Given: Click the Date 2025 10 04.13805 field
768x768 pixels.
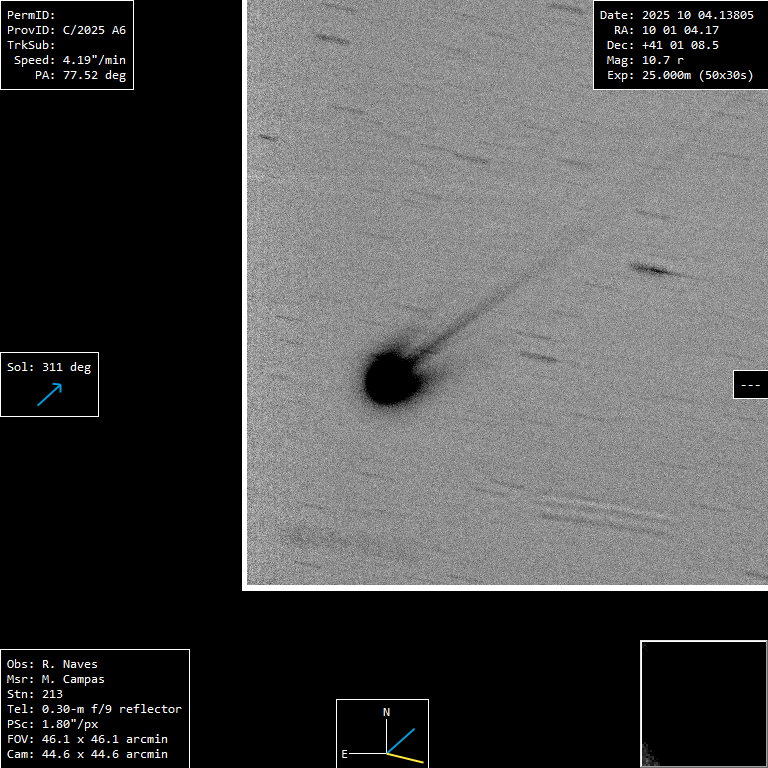Looking at the screenshot, I should click(677, 15).
